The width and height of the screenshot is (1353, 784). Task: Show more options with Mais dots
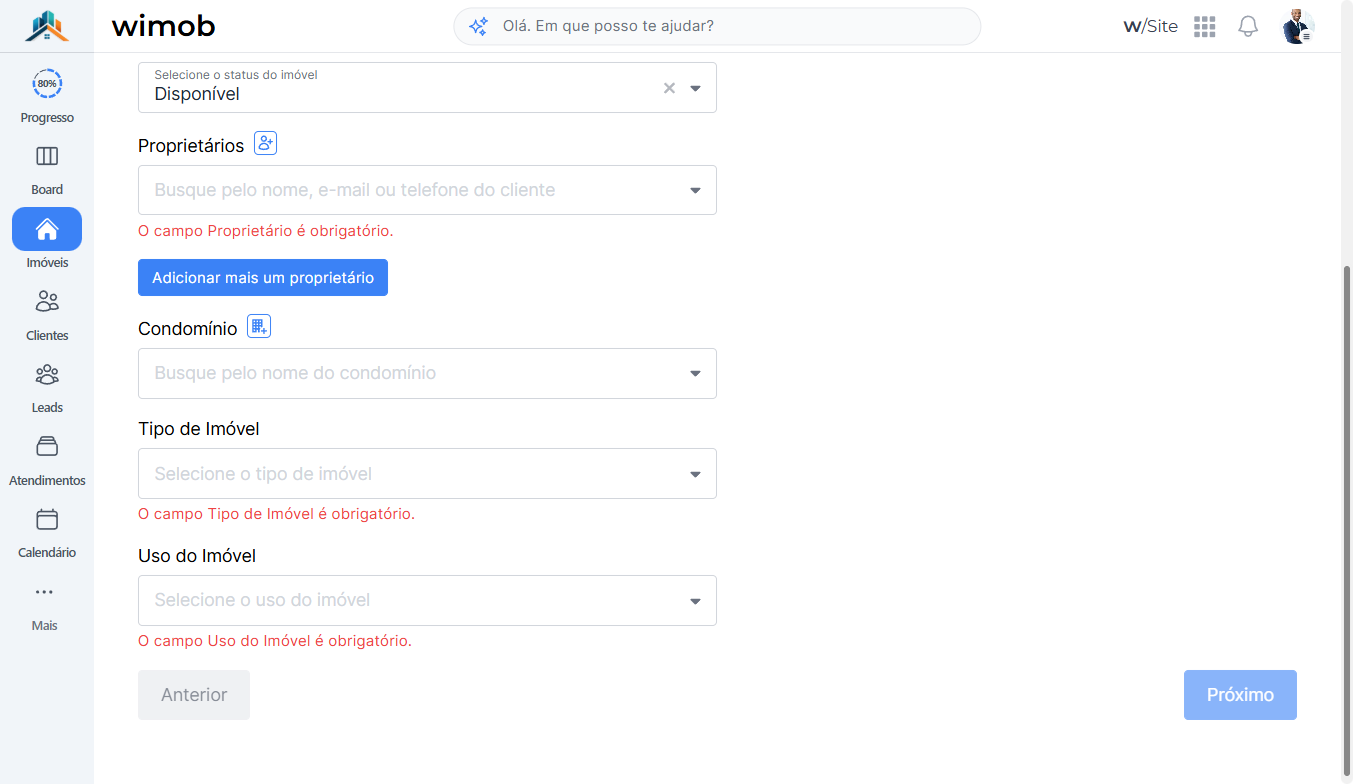click(44, 592)
